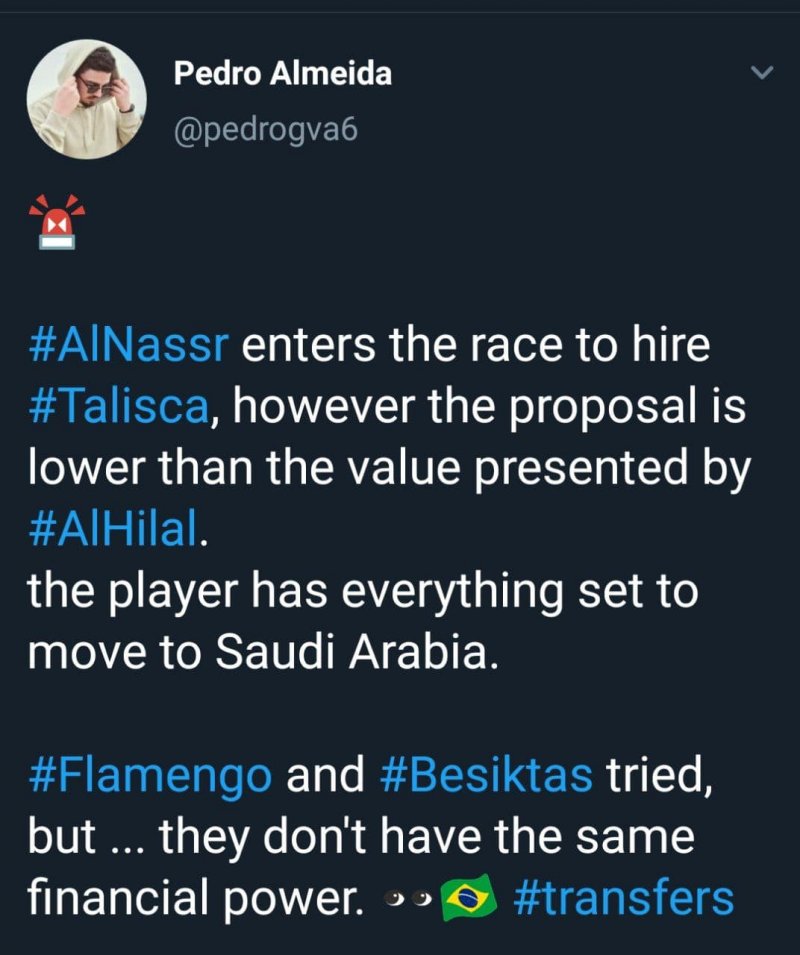The width and height of the screenshot is (800, 955).
Task: Open the #Flamengo hashtag
Action: [150, 776]
